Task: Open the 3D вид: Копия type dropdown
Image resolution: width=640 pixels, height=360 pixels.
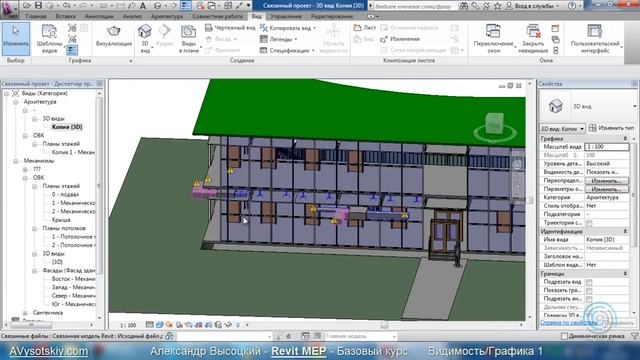Action: click(562, 129)
